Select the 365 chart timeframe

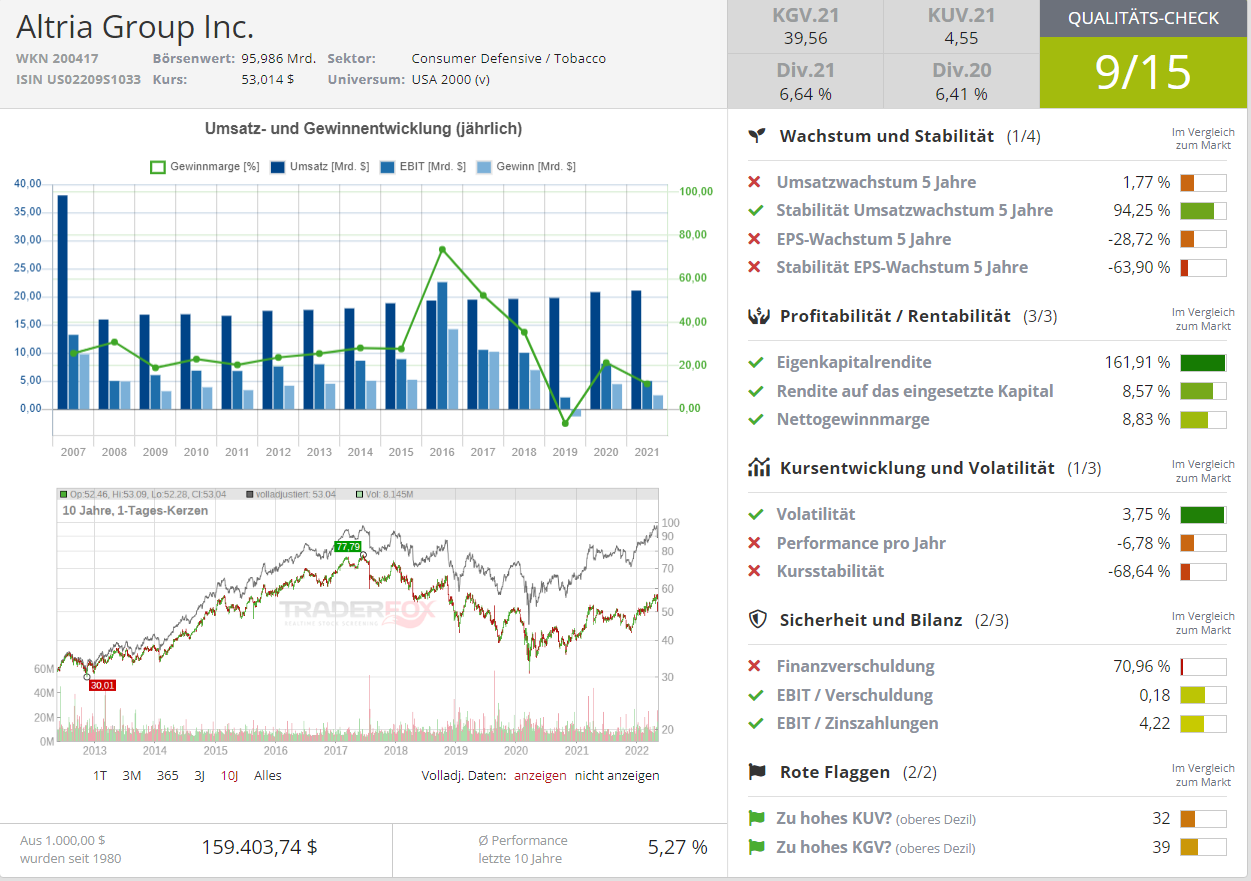coord(167,775)
